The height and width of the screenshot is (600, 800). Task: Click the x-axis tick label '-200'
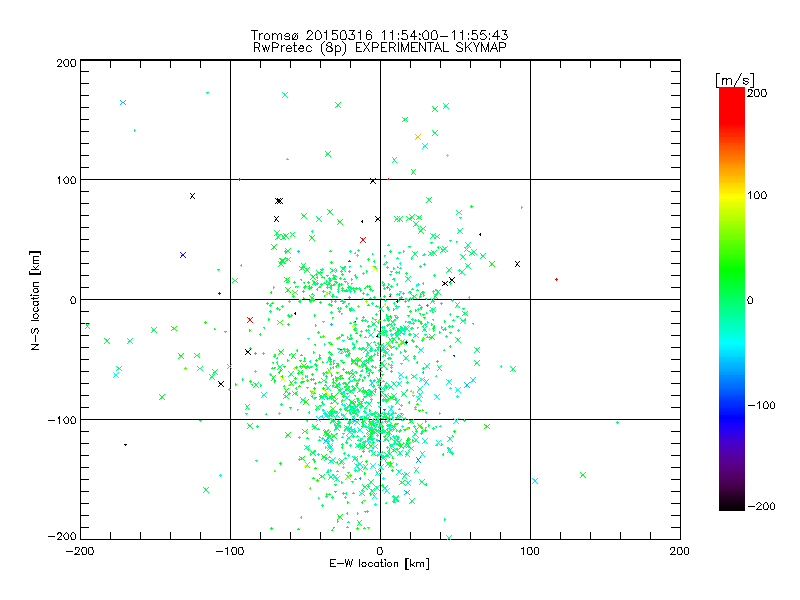point(80,551)
